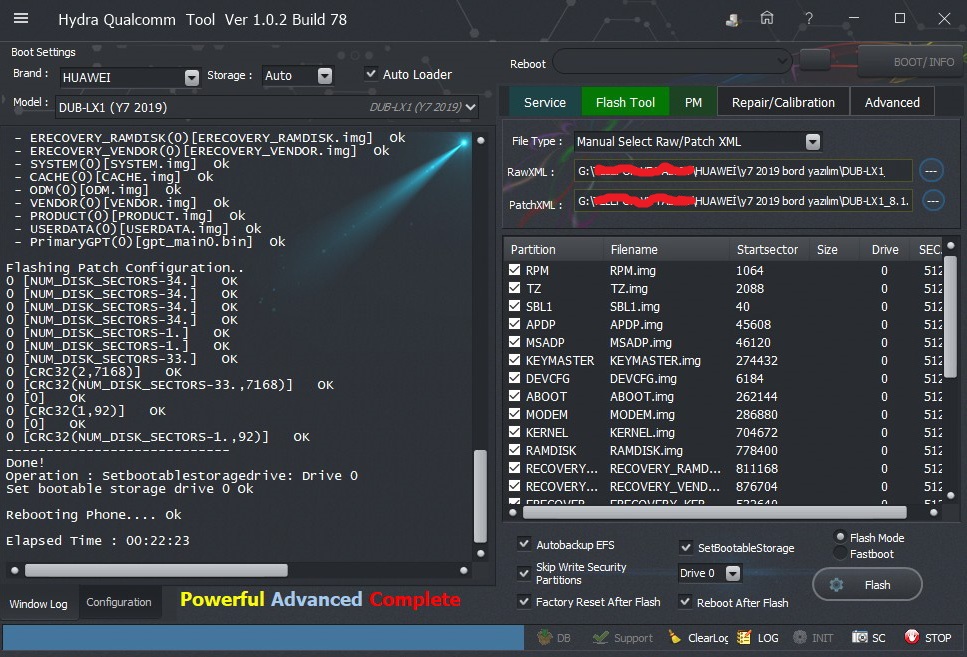The width and height of the screenshot is (967, 657).
Task: Select the Fastboot radio button
Action: (839, 553)
